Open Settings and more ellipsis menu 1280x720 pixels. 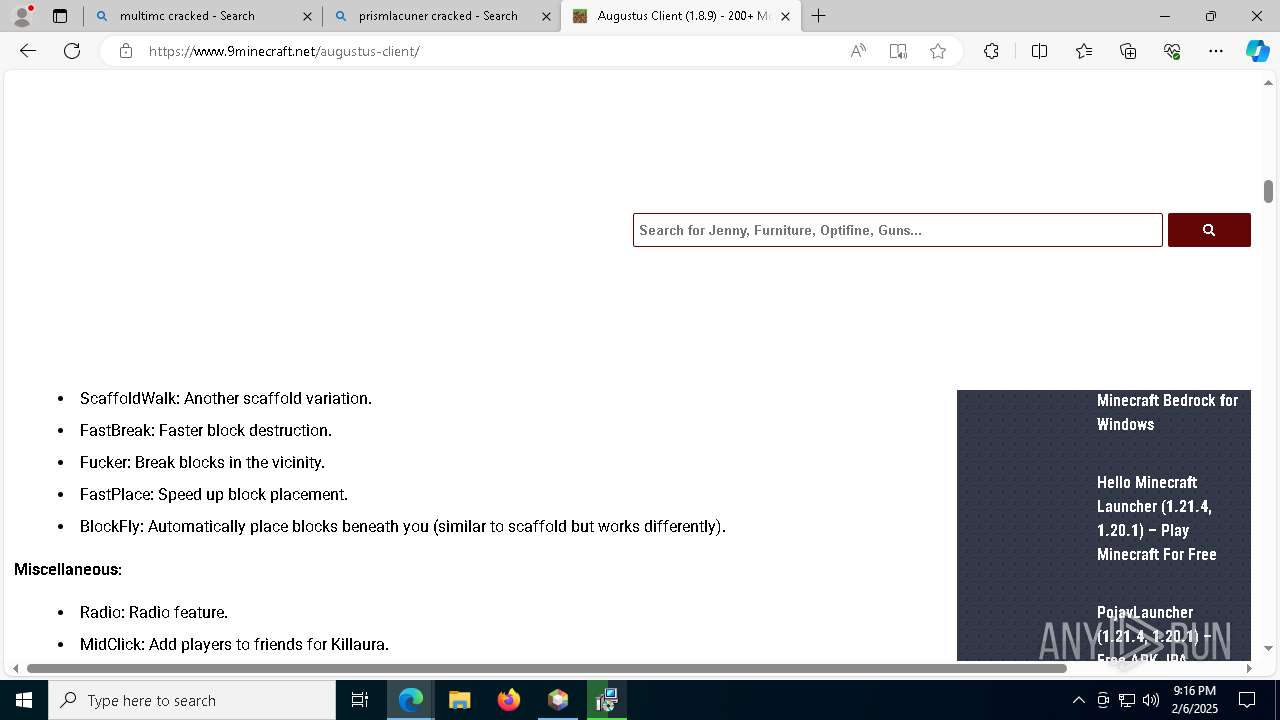point(1216,51)
